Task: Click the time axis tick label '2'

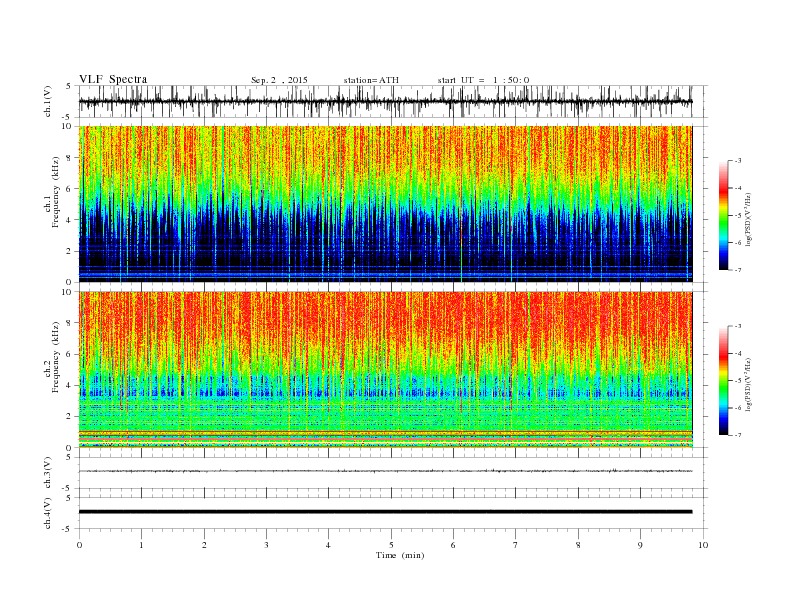Action: [x=204, y=545]
